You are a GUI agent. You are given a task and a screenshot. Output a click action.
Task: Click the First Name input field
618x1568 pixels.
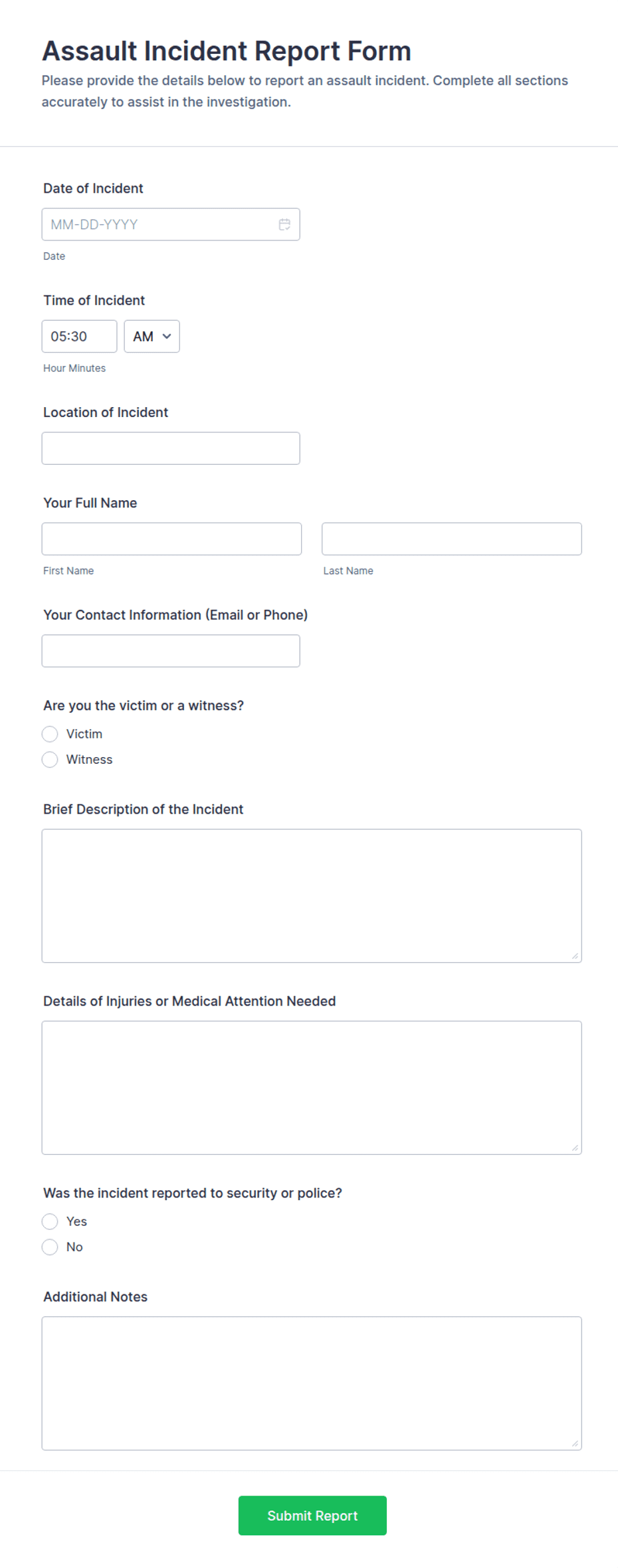click(x=171, y=539)
